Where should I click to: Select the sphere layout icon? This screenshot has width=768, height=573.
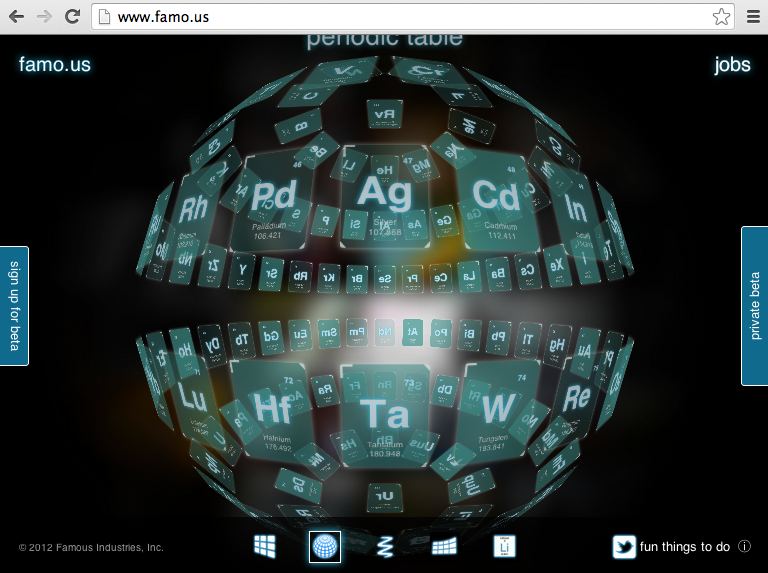tap(325, 546)
